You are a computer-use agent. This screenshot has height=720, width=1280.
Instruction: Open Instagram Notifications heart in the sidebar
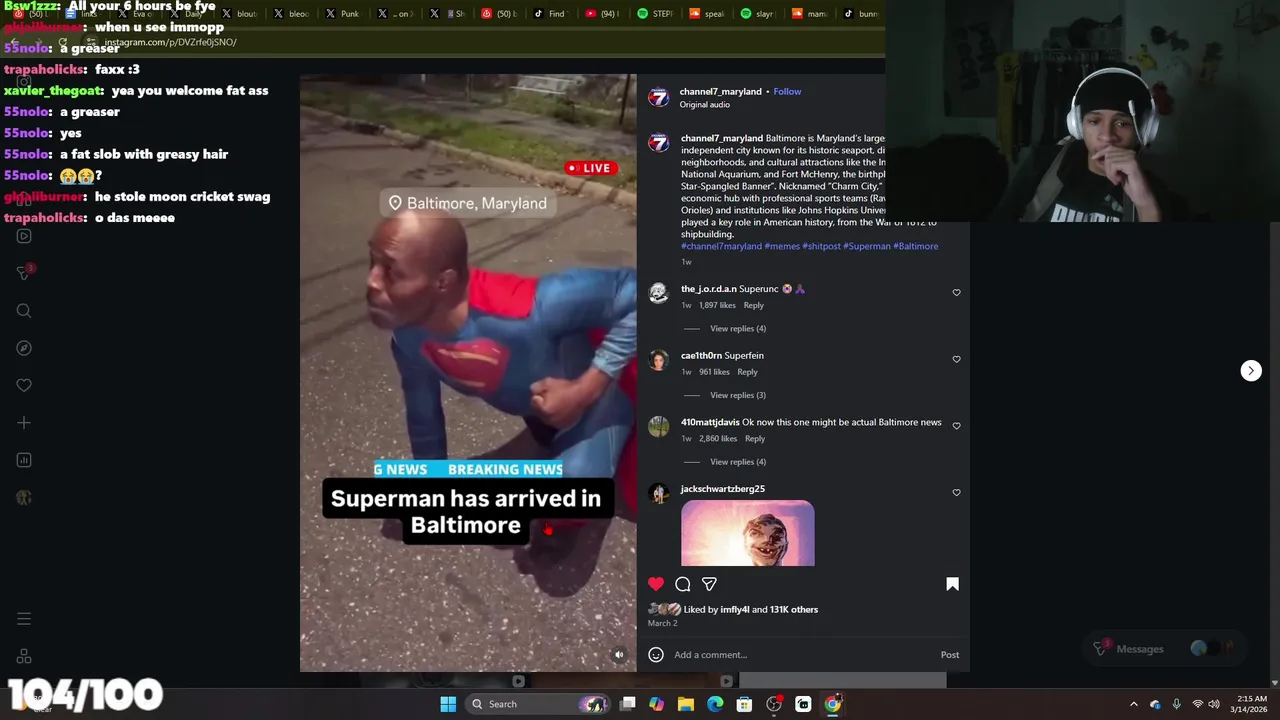[24, 385]
